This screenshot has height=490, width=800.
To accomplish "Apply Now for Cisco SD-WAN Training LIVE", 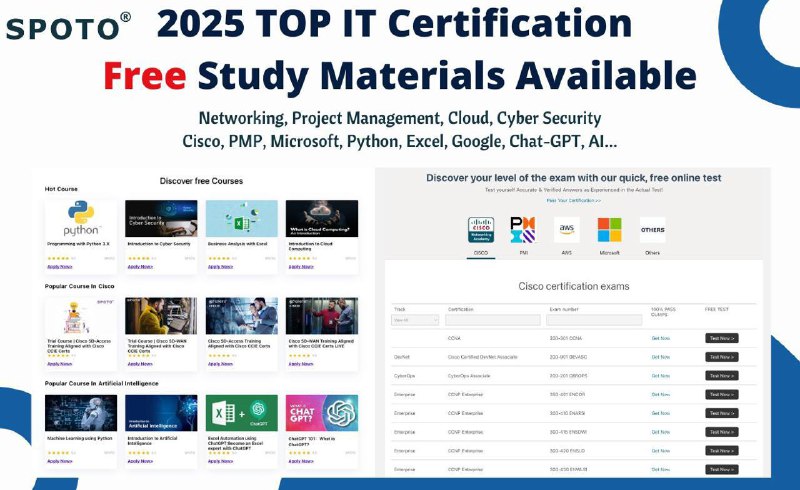I will pos(301,364).
